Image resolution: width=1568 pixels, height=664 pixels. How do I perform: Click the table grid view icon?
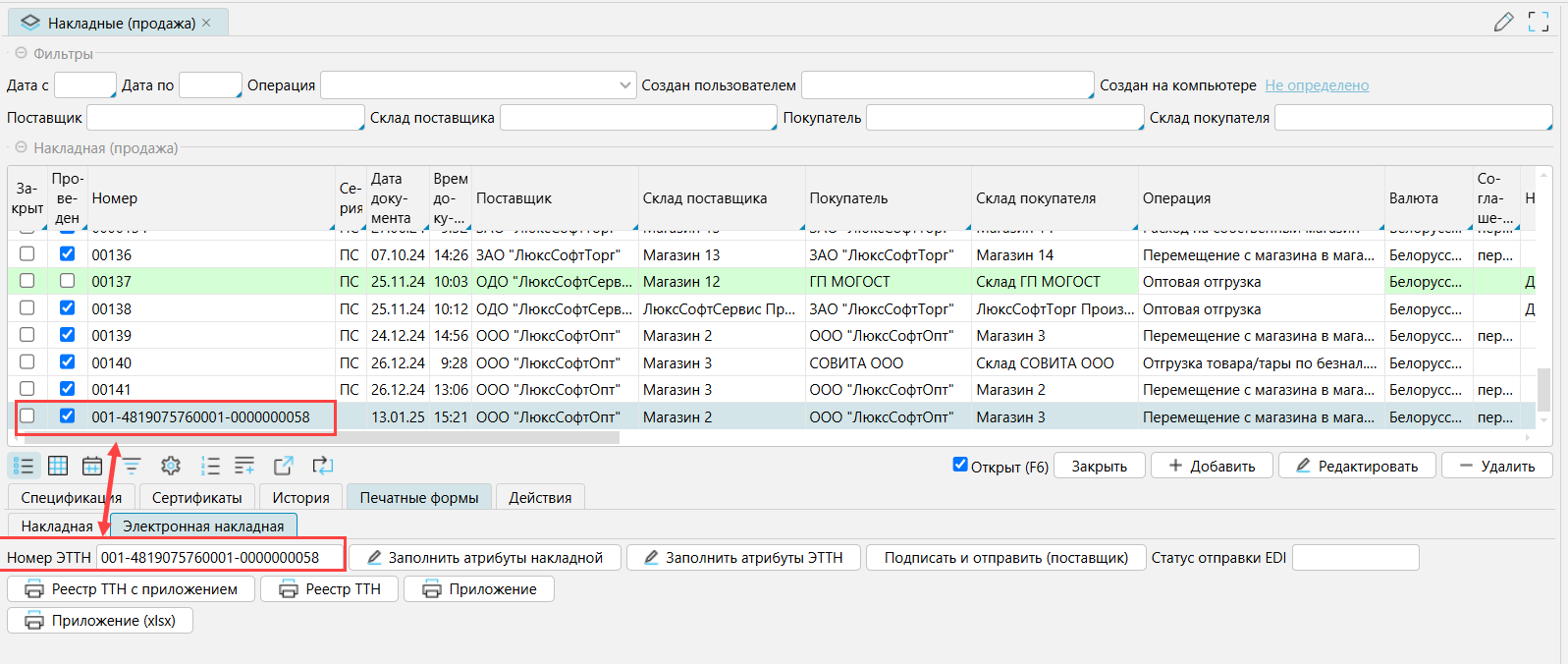[58, 466]
